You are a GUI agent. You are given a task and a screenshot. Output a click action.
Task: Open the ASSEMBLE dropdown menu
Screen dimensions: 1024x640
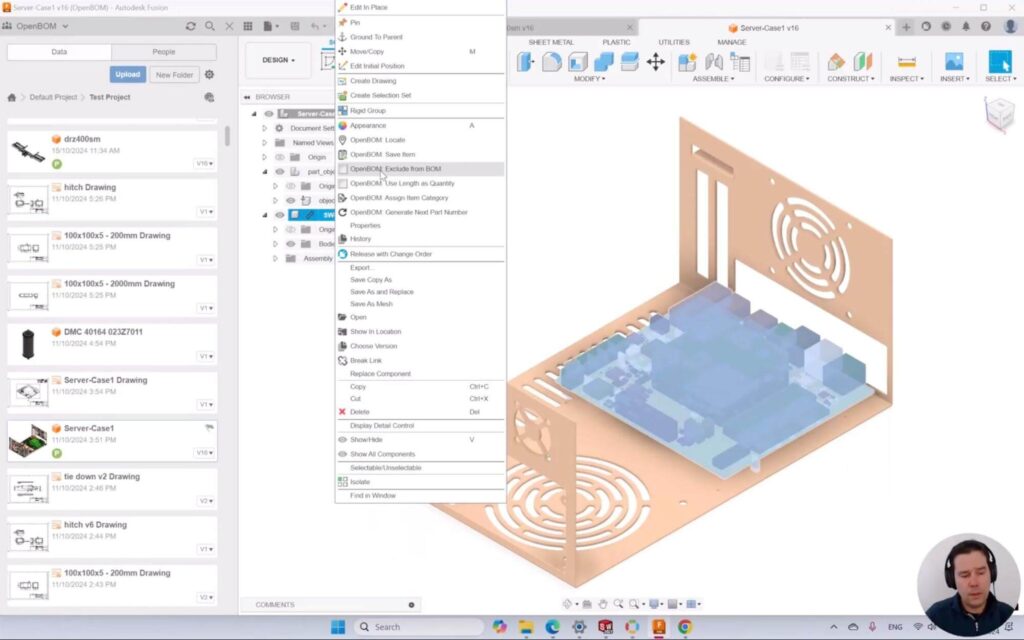click(713, 79)
